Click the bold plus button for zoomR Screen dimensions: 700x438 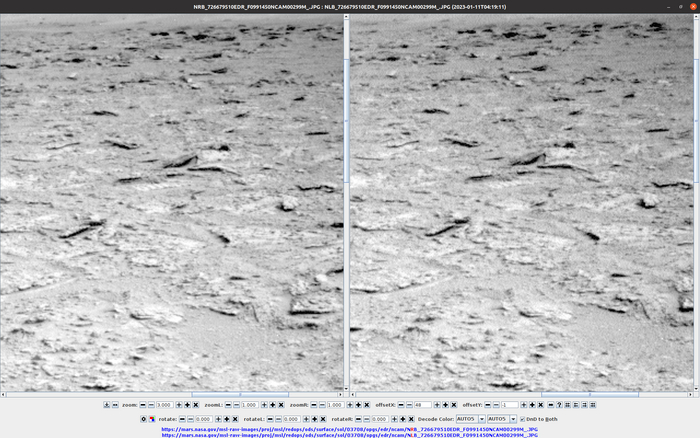click(x=358, y=405)
